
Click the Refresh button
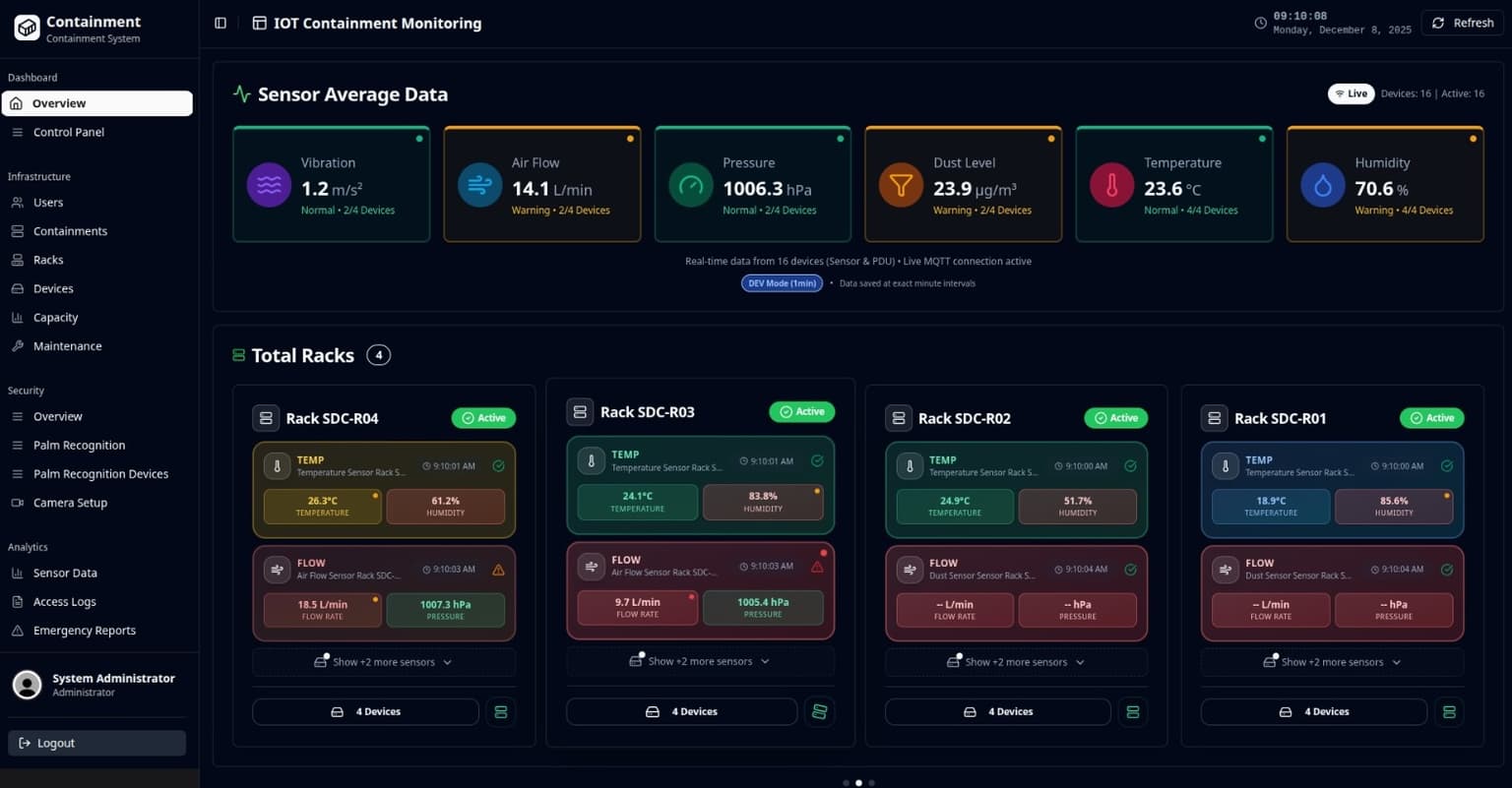1461,23
